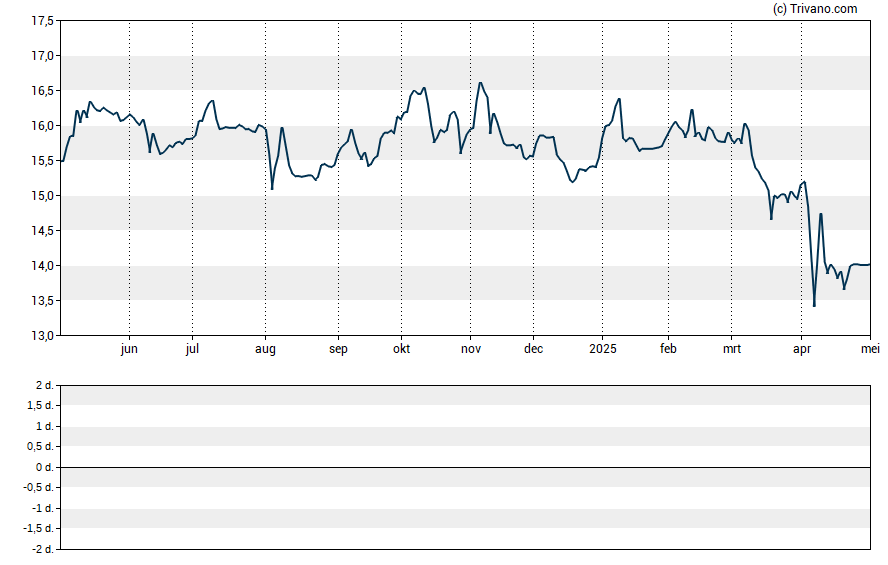Click the '1 d.' volume axis label
Viewport: 888px width, 565px height.
tap(45, 426)
